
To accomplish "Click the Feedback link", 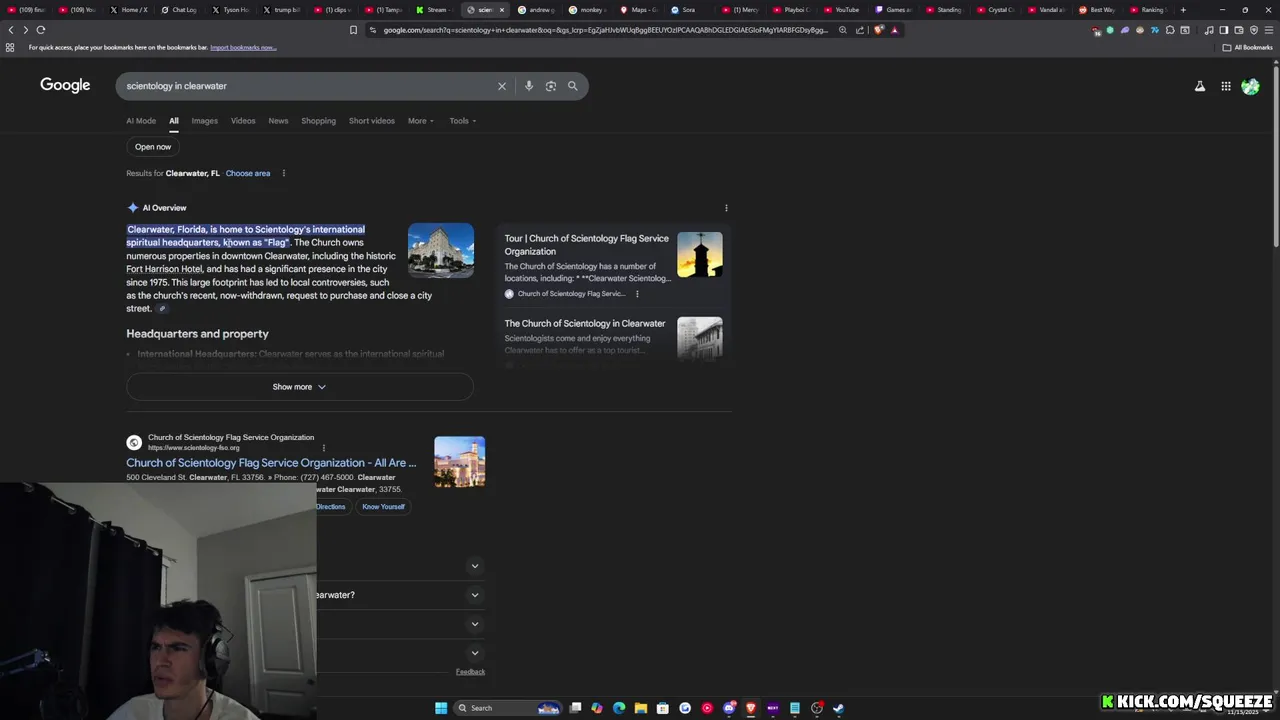I will tap(470, 672).
